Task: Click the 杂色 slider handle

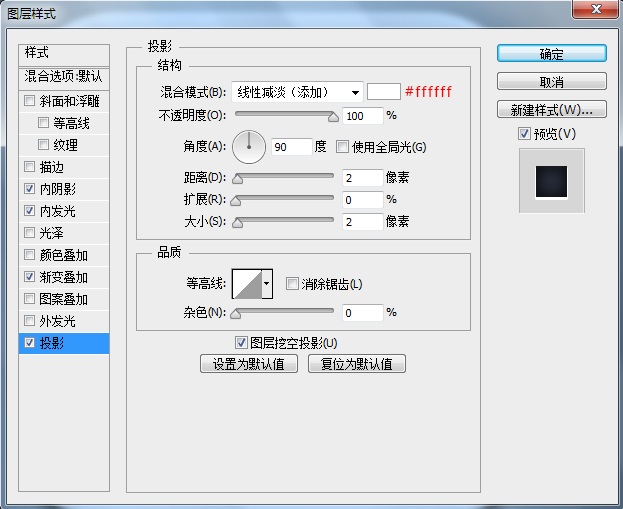Action: click(x=236, y=314)
